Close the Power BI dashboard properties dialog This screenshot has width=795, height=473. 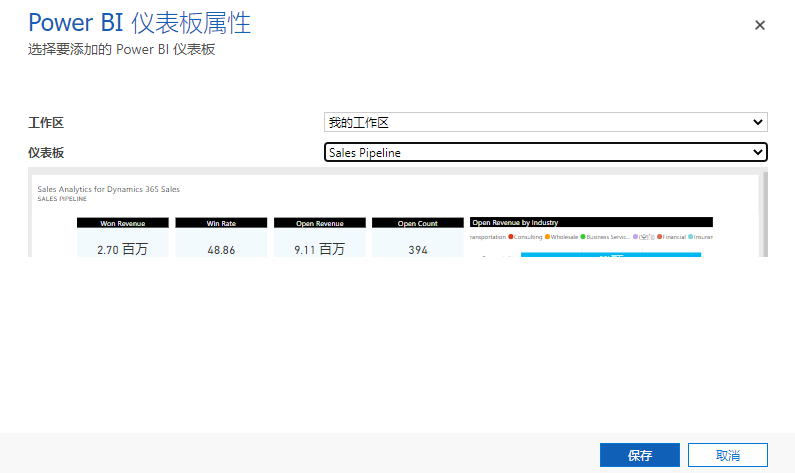point(760,25)
